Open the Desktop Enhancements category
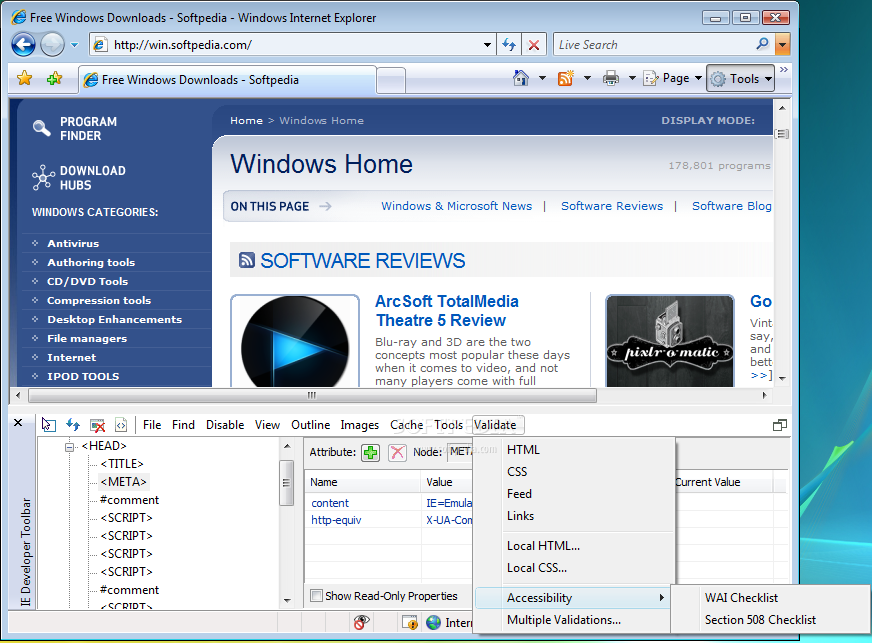This screenshot has height=643, width=872. [x=115, y=319]
